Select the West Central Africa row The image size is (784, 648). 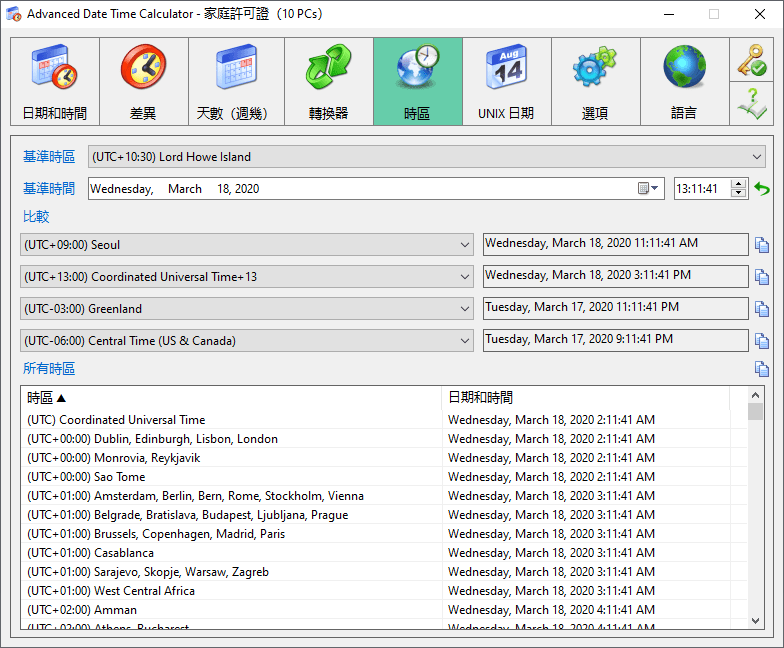tap(384, 590)
